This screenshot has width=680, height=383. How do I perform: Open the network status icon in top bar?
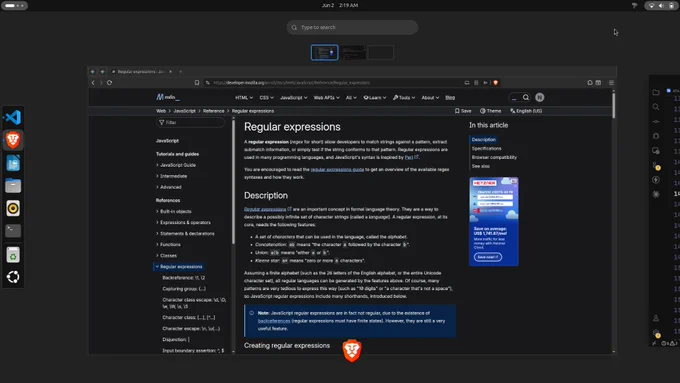point(651,6)
